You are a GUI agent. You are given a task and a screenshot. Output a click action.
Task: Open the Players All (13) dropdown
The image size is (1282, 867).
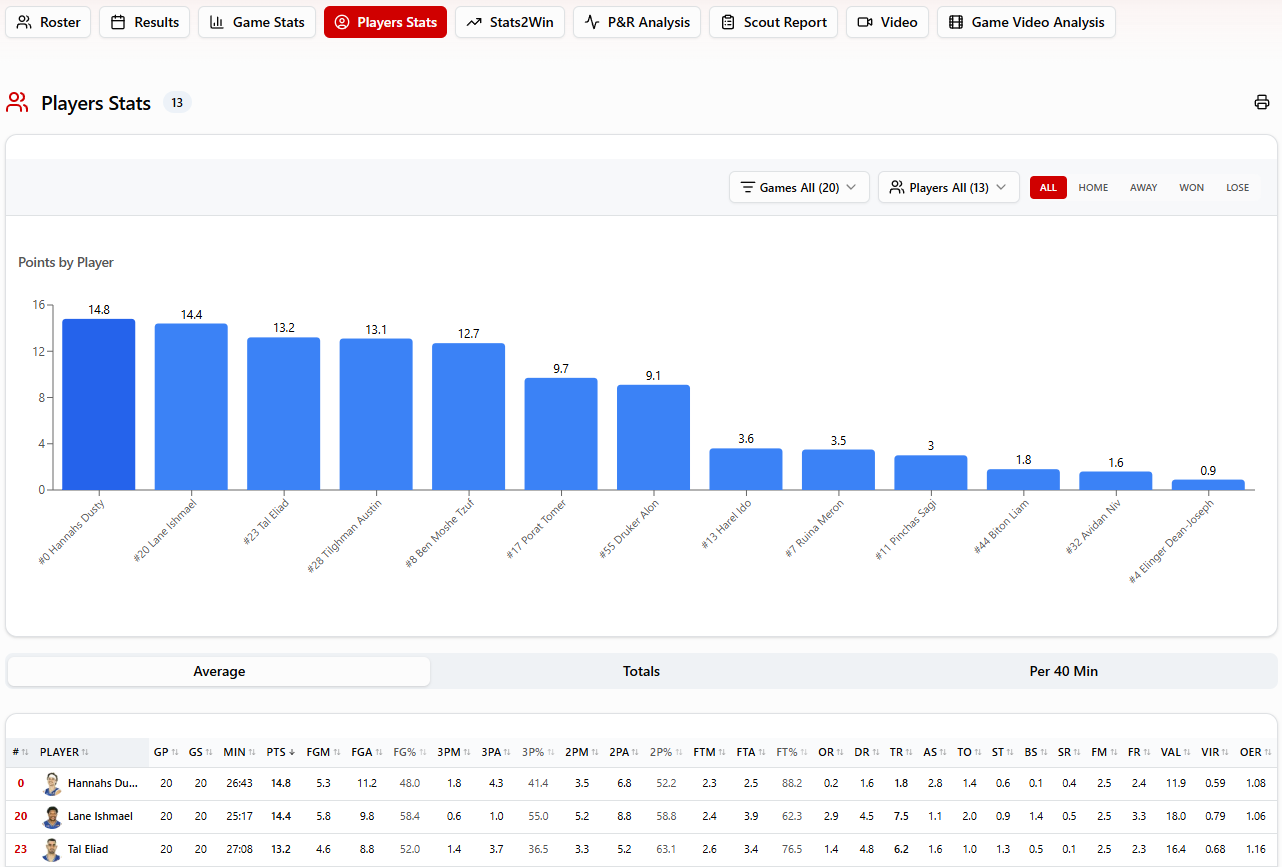coord(948,187)
